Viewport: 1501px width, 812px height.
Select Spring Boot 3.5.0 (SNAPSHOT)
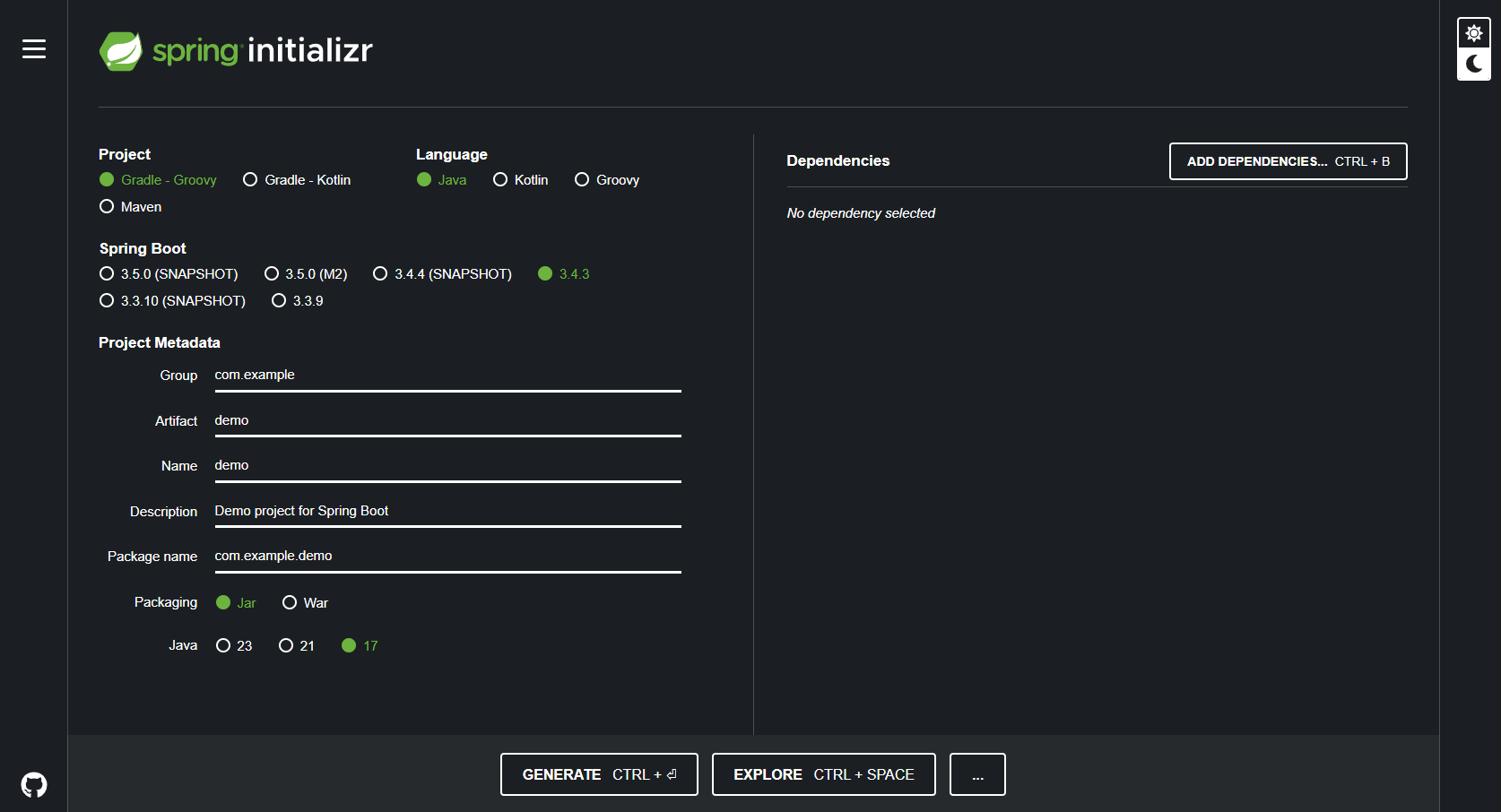coord(169,273)
